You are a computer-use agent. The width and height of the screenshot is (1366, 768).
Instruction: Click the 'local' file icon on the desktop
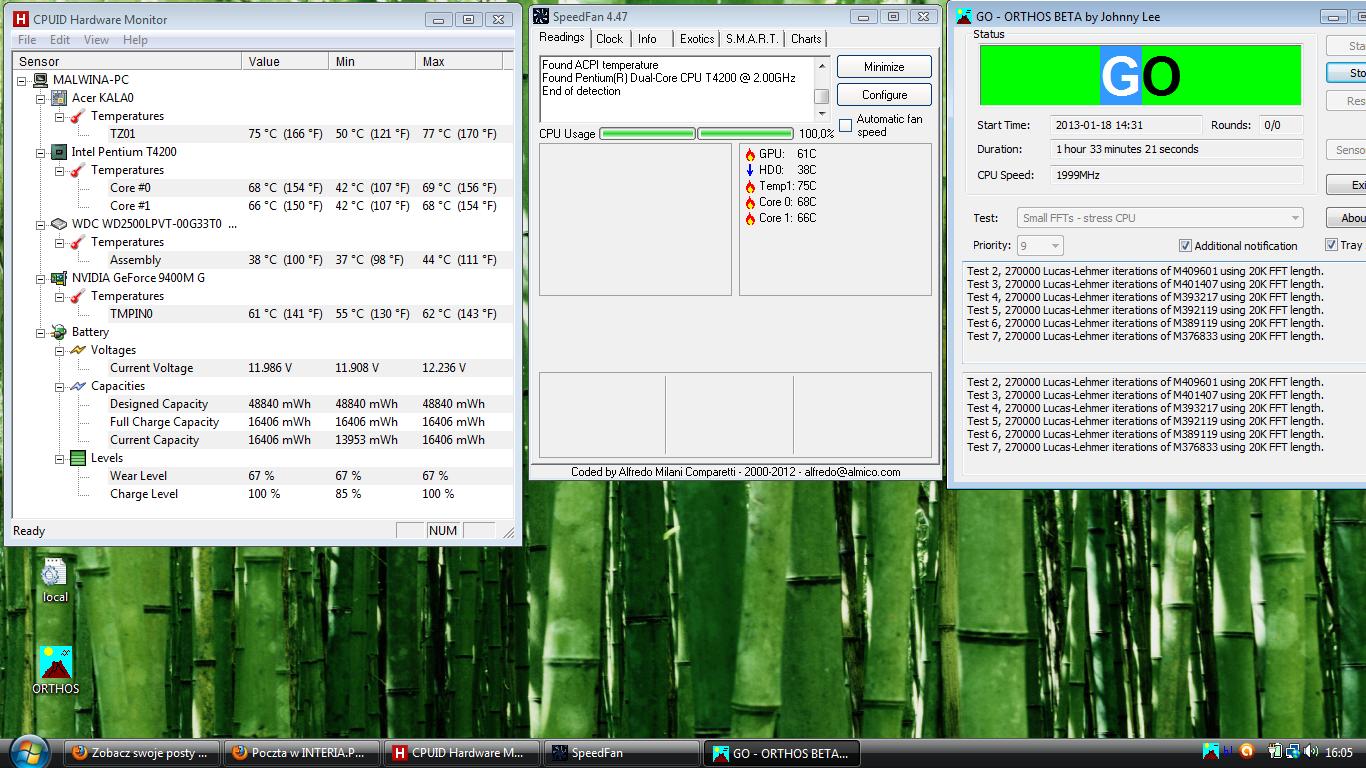(54, 573)
